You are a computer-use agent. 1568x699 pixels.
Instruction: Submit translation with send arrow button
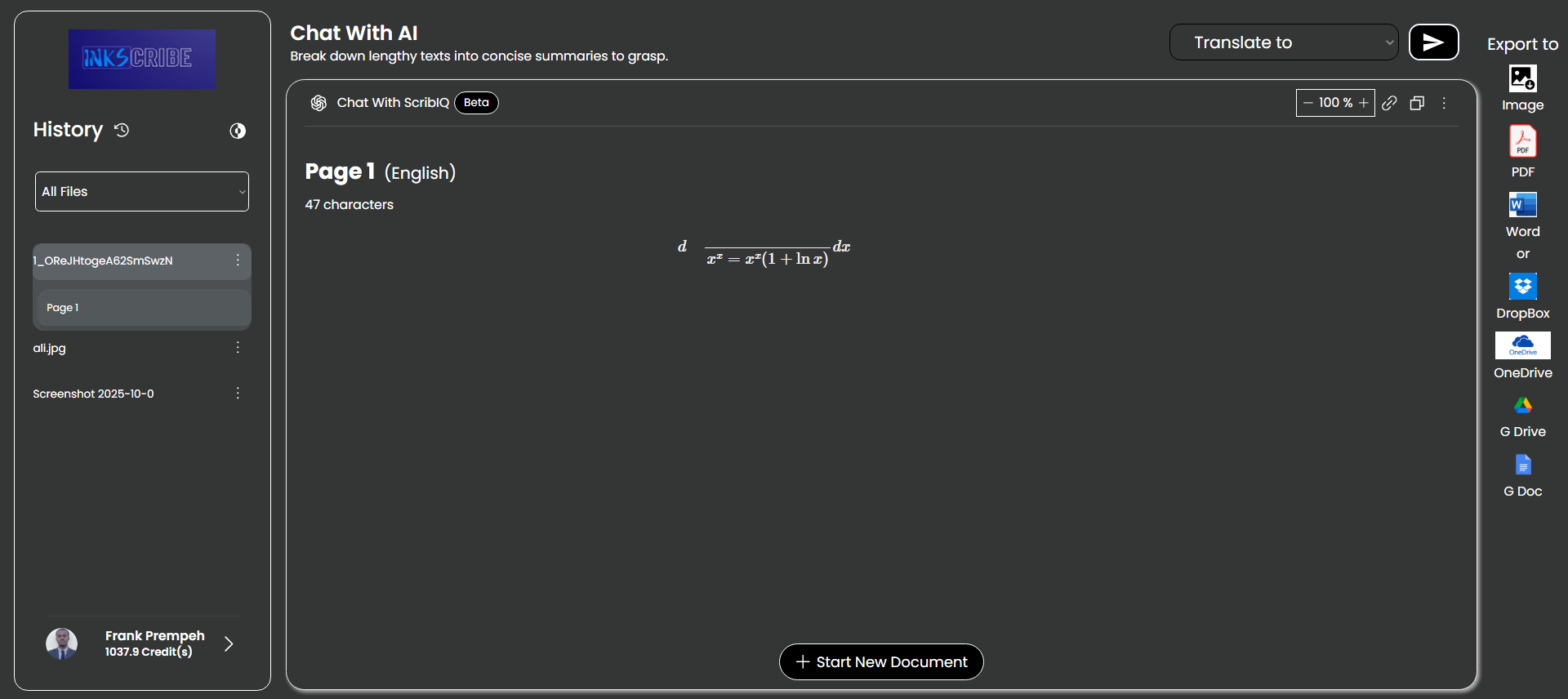1433,42
